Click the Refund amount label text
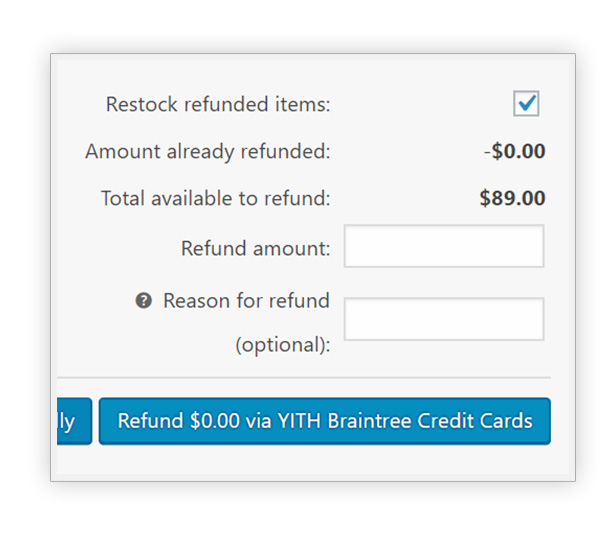 point(255,248)
